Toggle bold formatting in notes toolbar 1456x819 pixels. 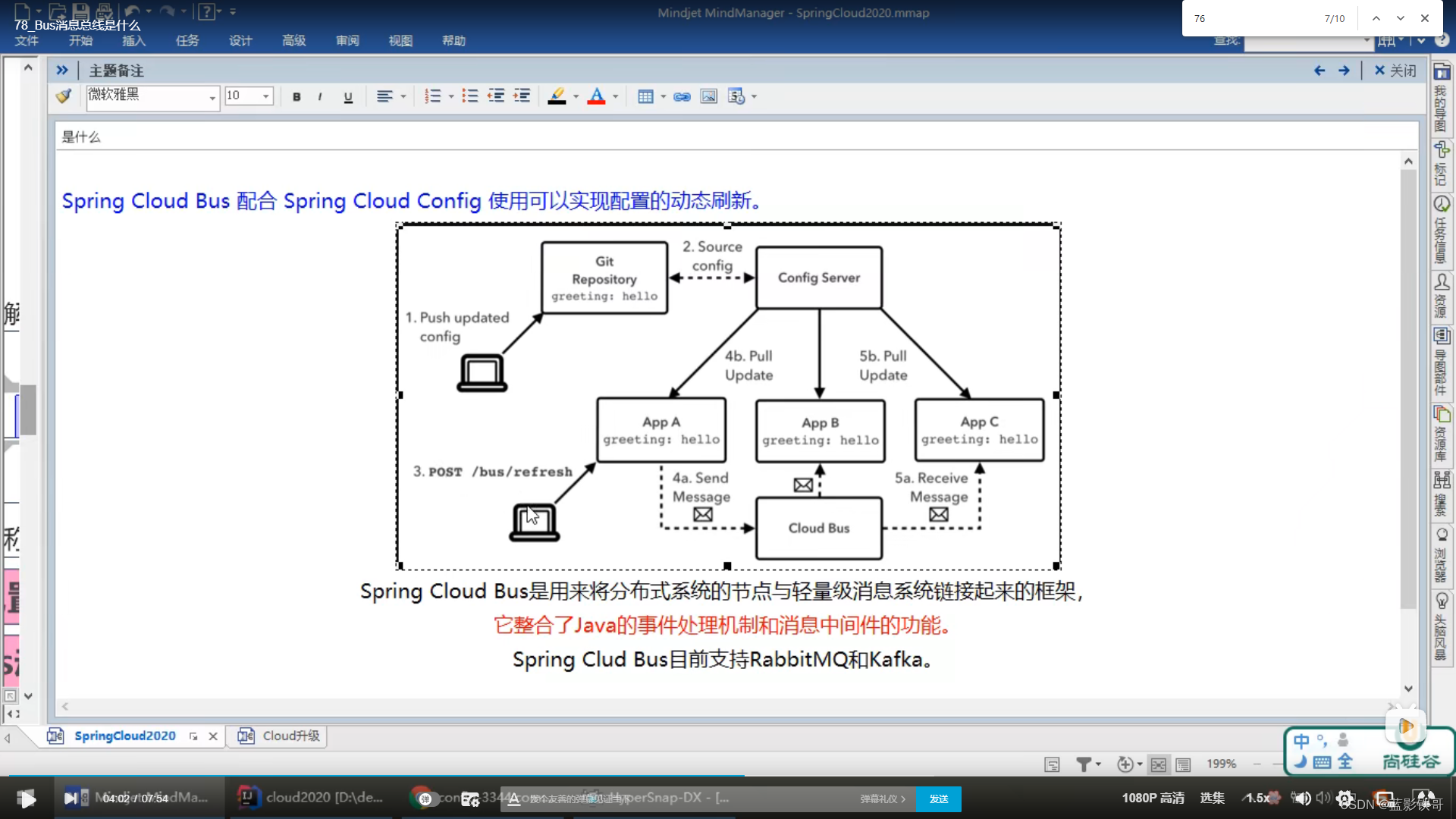pyautogui.click(x=297, y=96)
